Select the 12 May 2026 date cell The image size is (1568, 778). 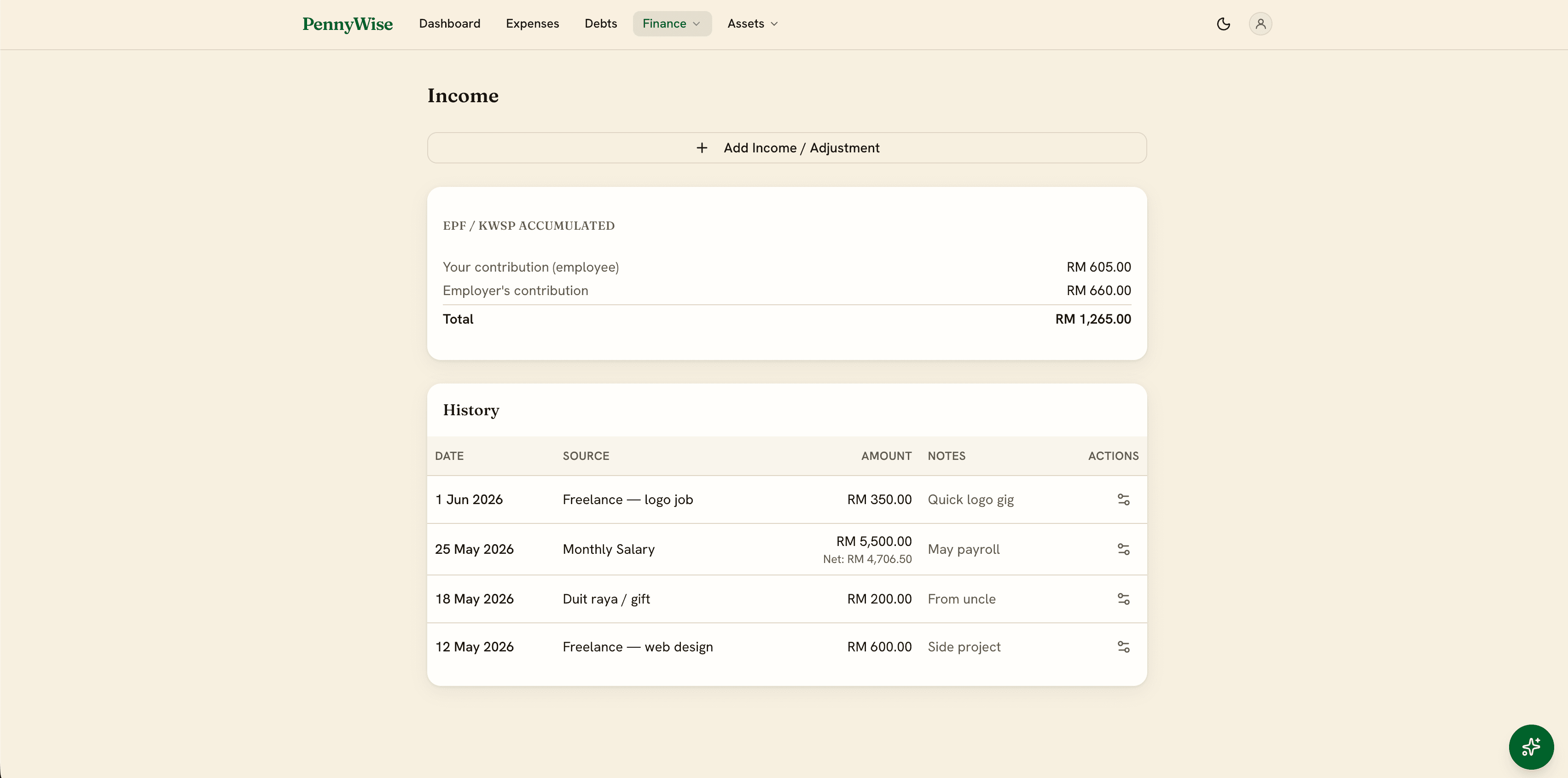(474, 646)
